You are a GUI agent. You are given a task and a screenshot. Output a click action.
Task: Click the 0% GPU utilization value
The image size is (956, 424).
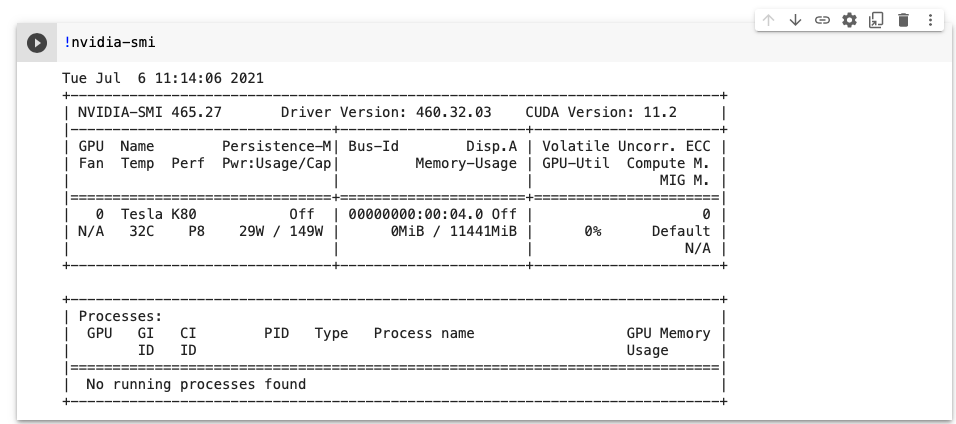tap(593, 231)
